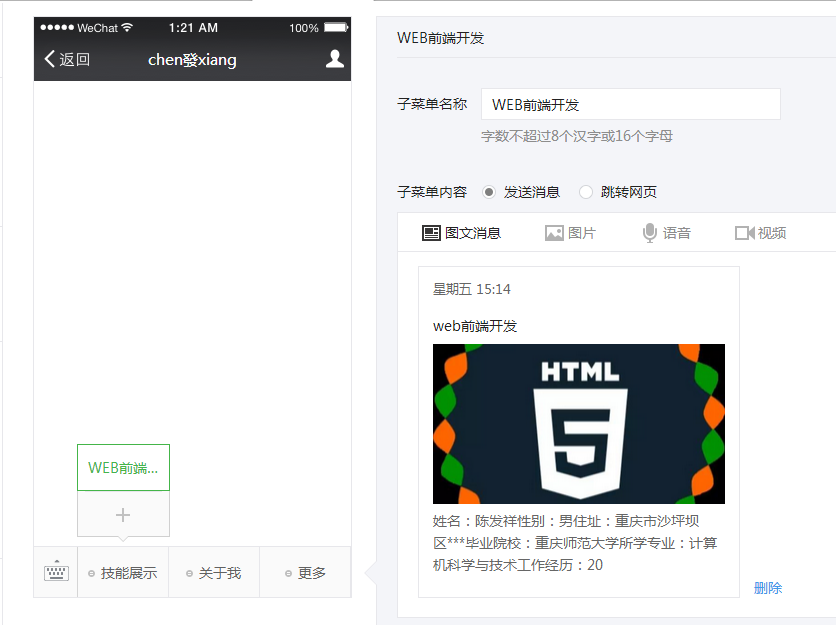Viewport: 836px width, 625px height.
Task: Click the plus icon to add submenu
Action: click(x=123, y=515)
